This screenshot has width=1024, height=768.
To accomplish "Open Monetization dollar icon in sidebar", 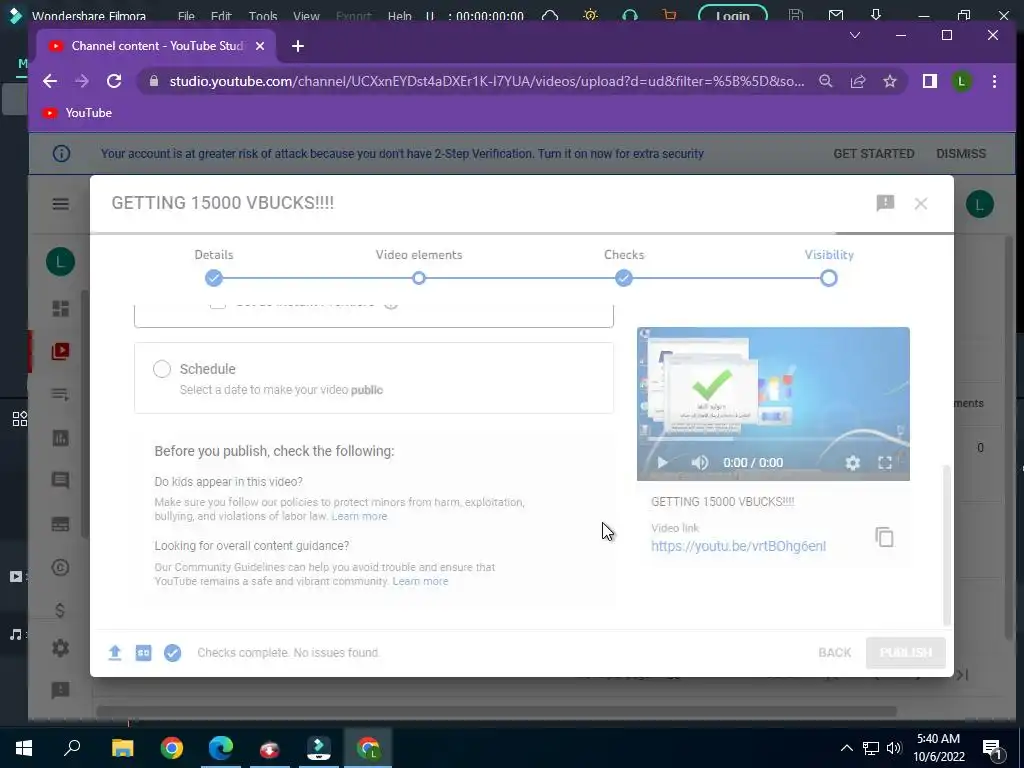I will click(x=60, y=610).
